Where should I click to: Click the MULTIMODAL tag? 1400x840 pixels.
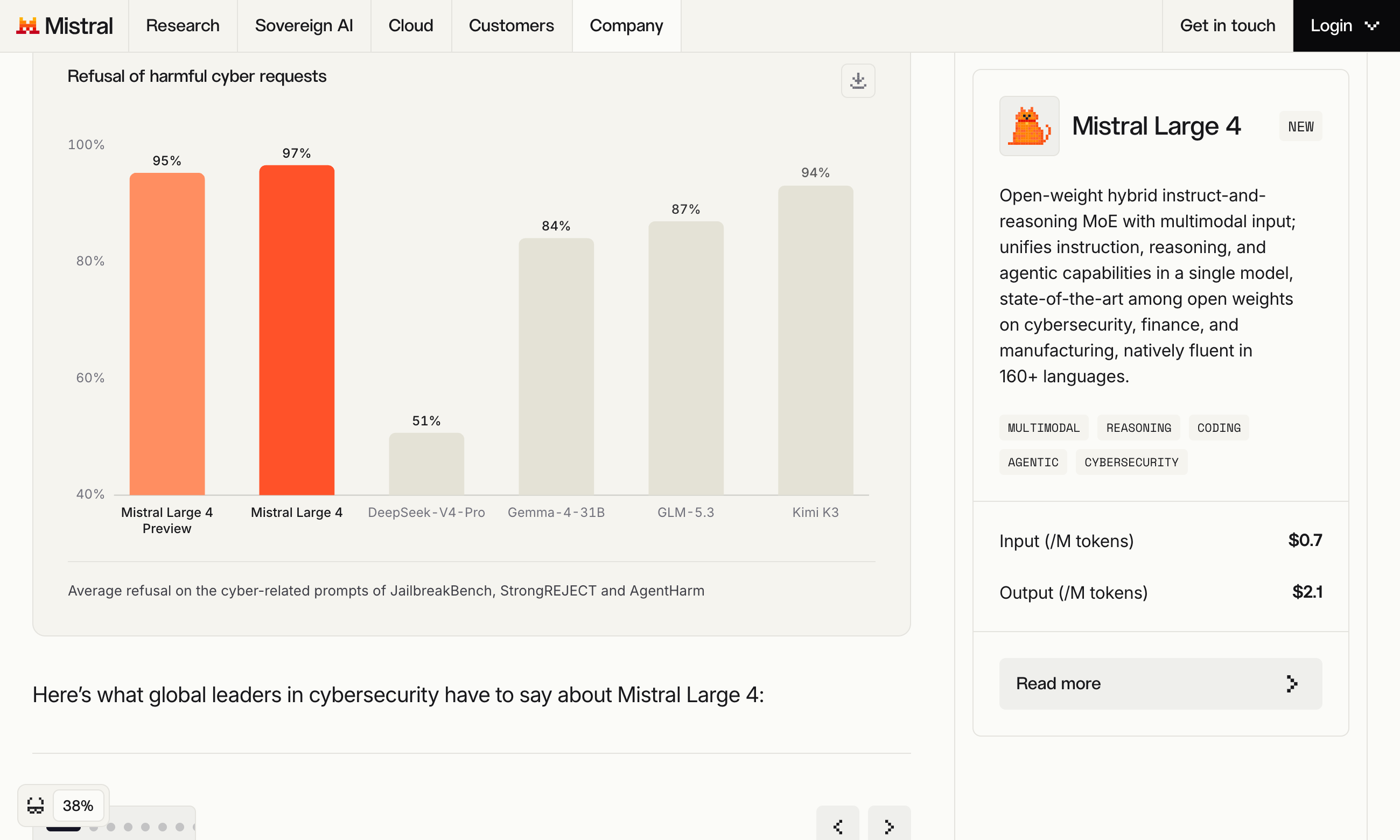coord(1044,428)
